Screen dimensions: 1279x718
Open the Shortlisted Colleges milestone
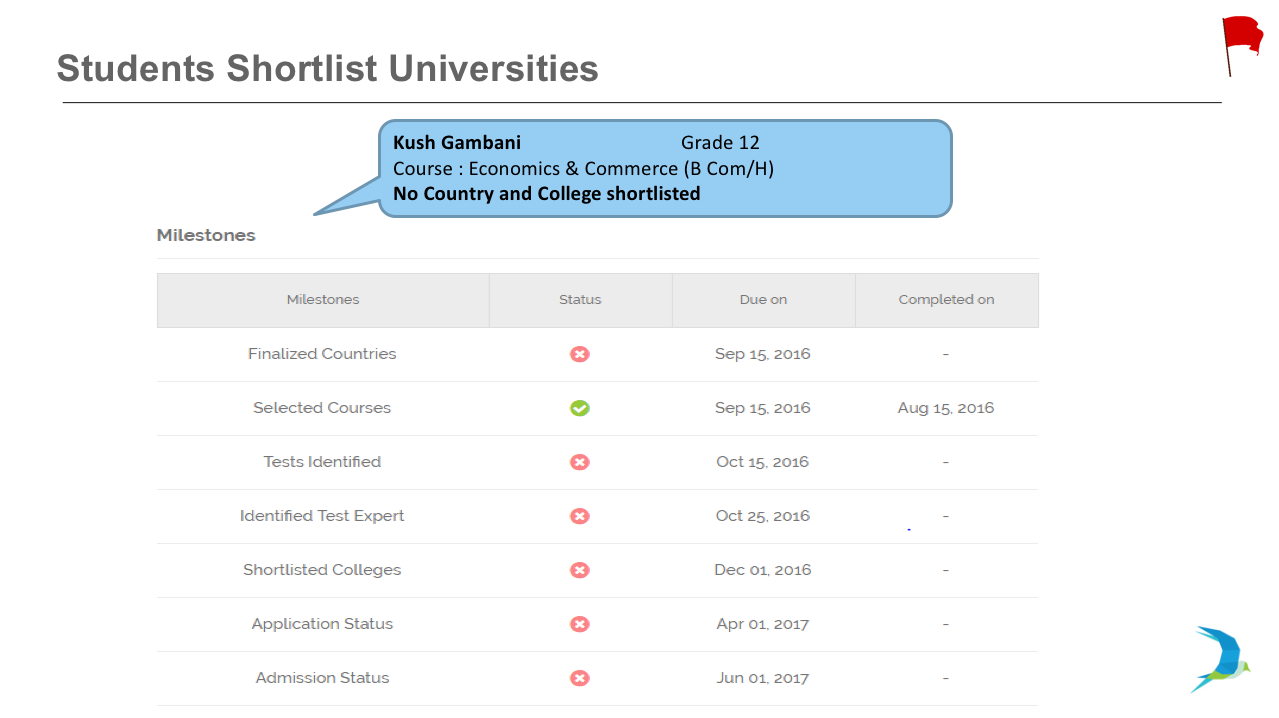[x=322, y=570]
